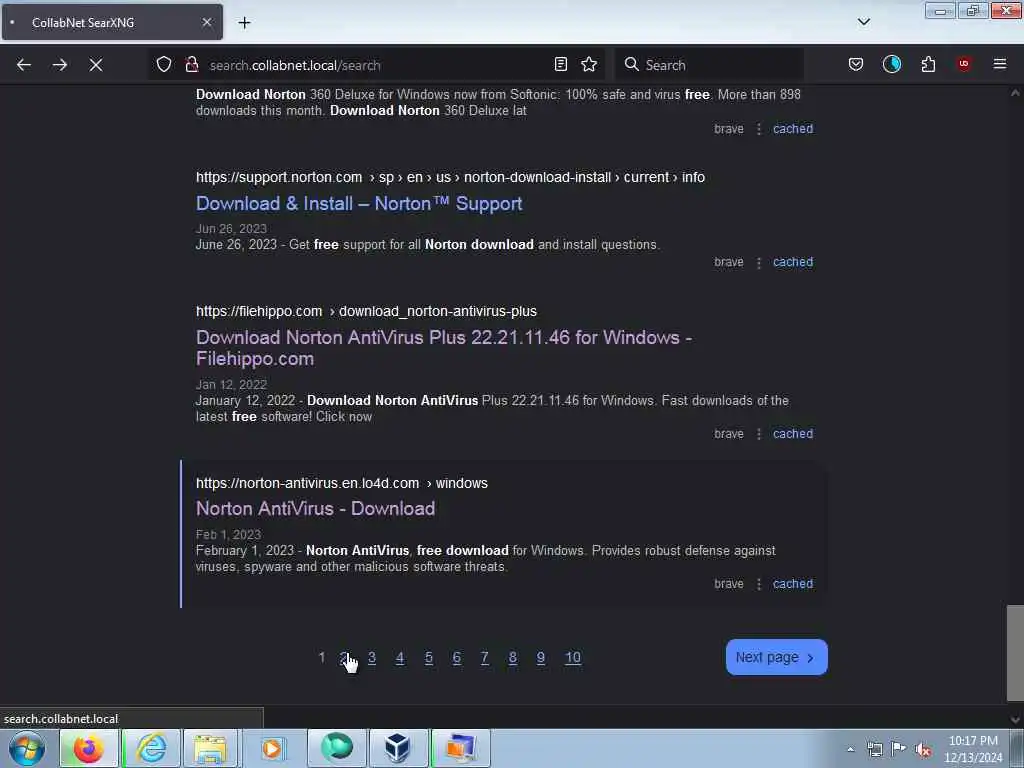Image resolution: width=1024 pixels, height=768 pixels.
Task: Focus the address bar URL field
Action: coord(379,65)
